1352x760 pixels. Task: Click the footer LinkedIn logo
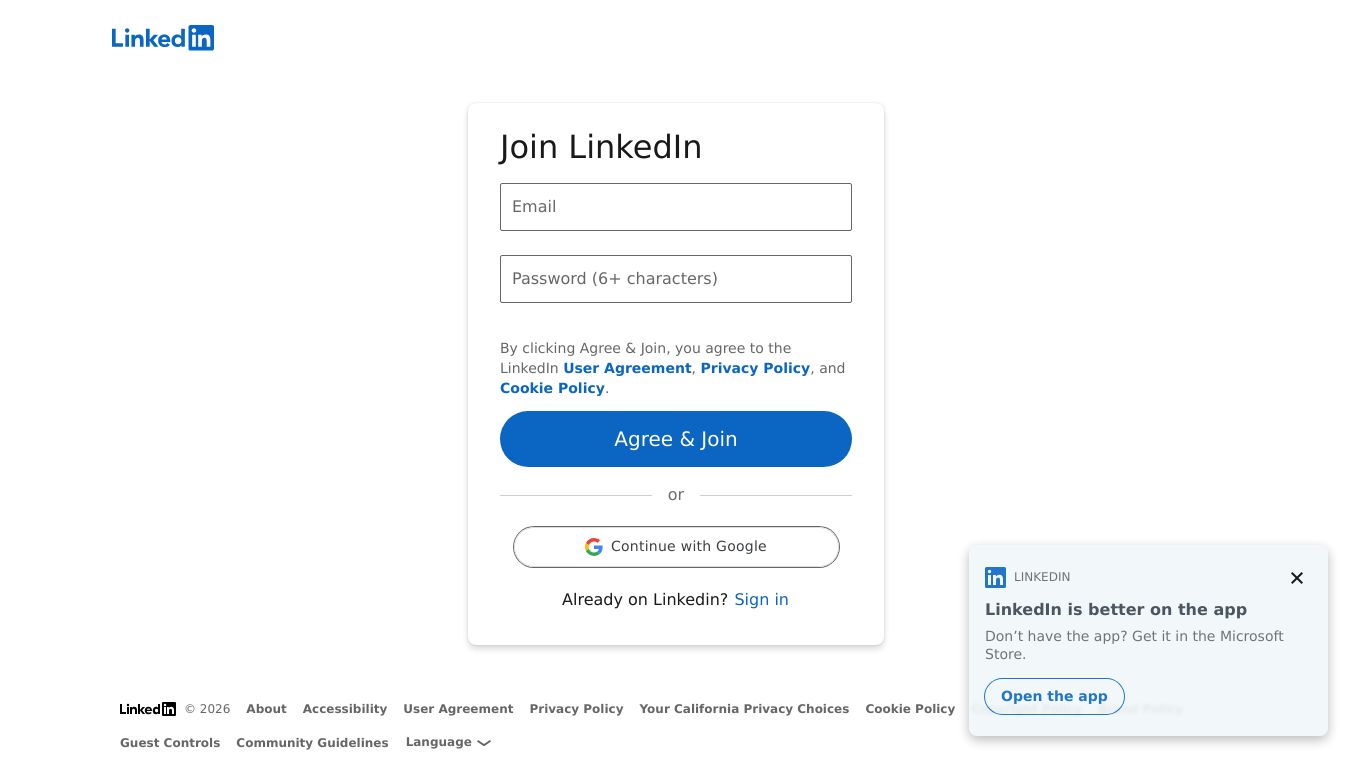coord(148,709)
